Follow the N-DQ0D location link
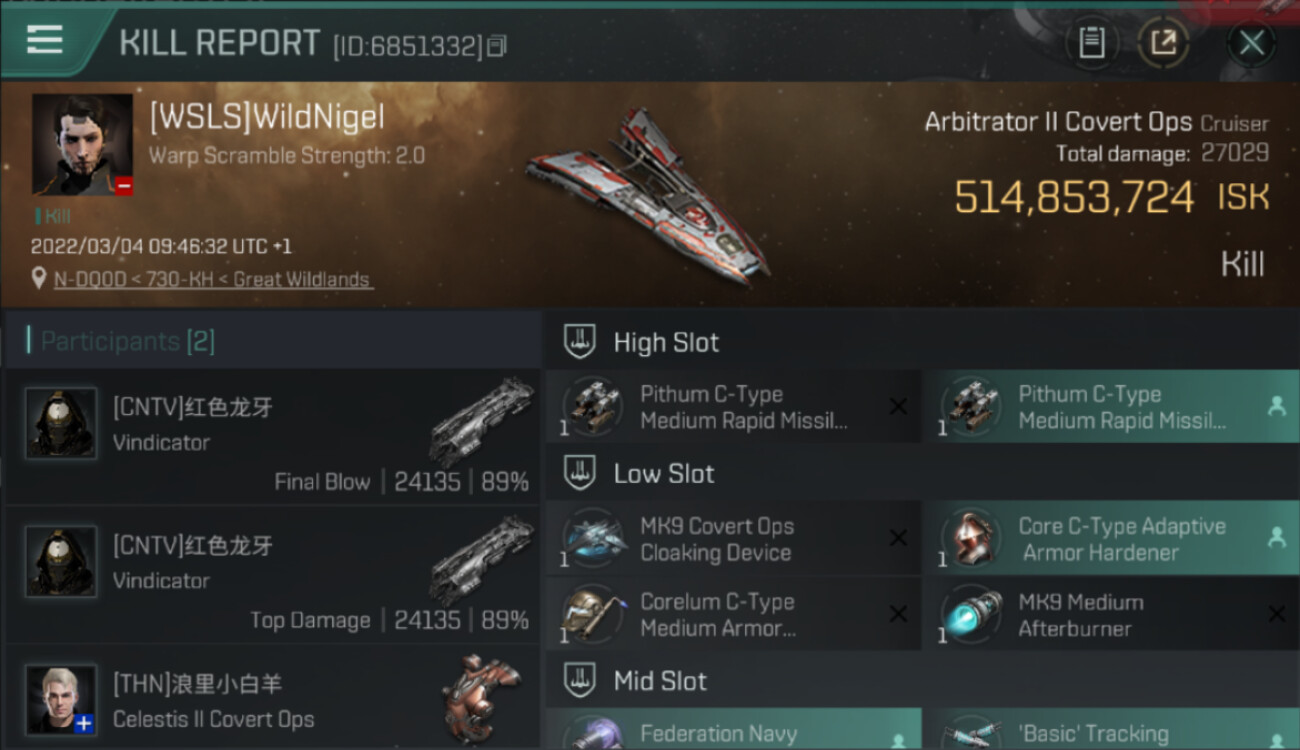The image size is (1300, 750). 213,280
